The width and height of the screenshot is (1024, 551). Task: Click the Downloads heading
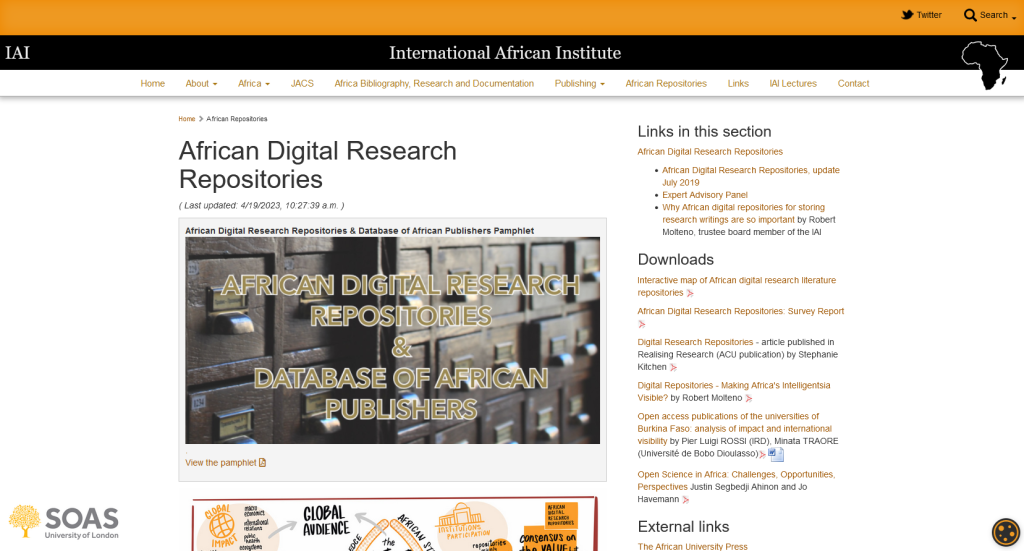675,260
